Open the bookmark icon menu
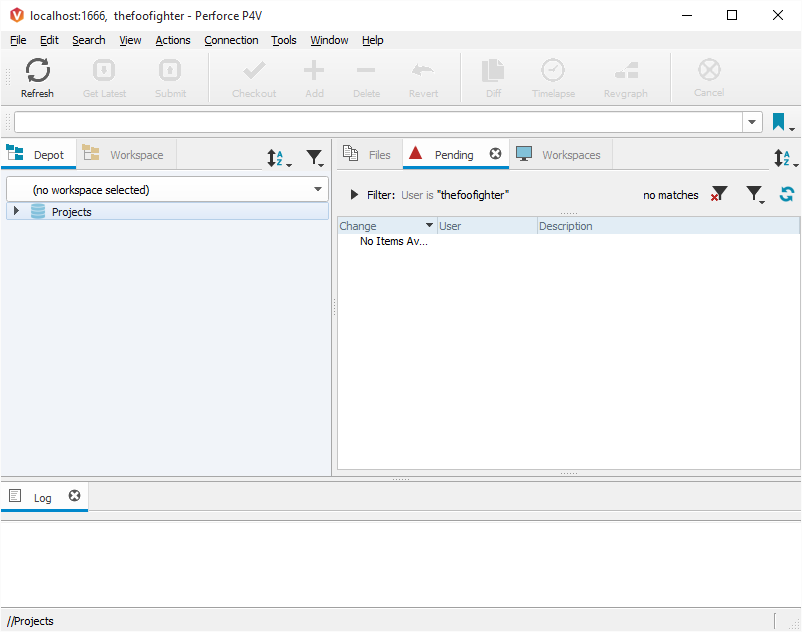This screenshot has width=802, height=632. (782, 122)
